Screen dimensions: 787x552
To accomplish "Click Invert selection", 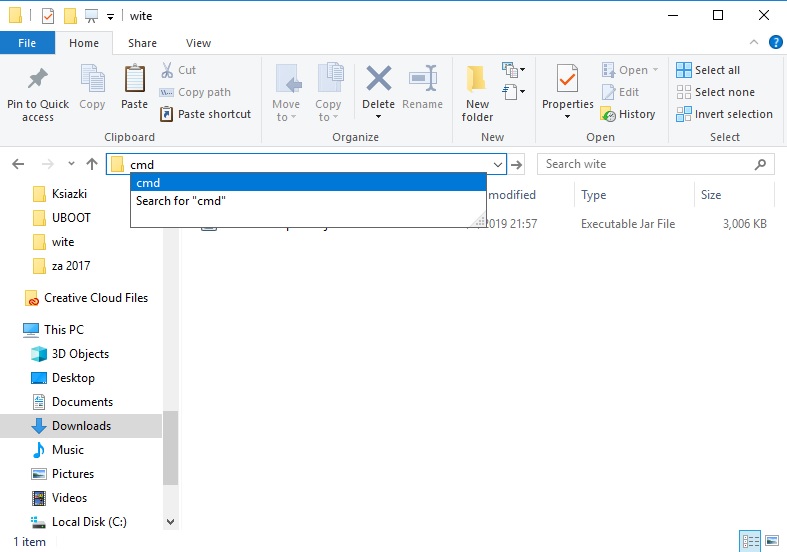I will point(724,114).
